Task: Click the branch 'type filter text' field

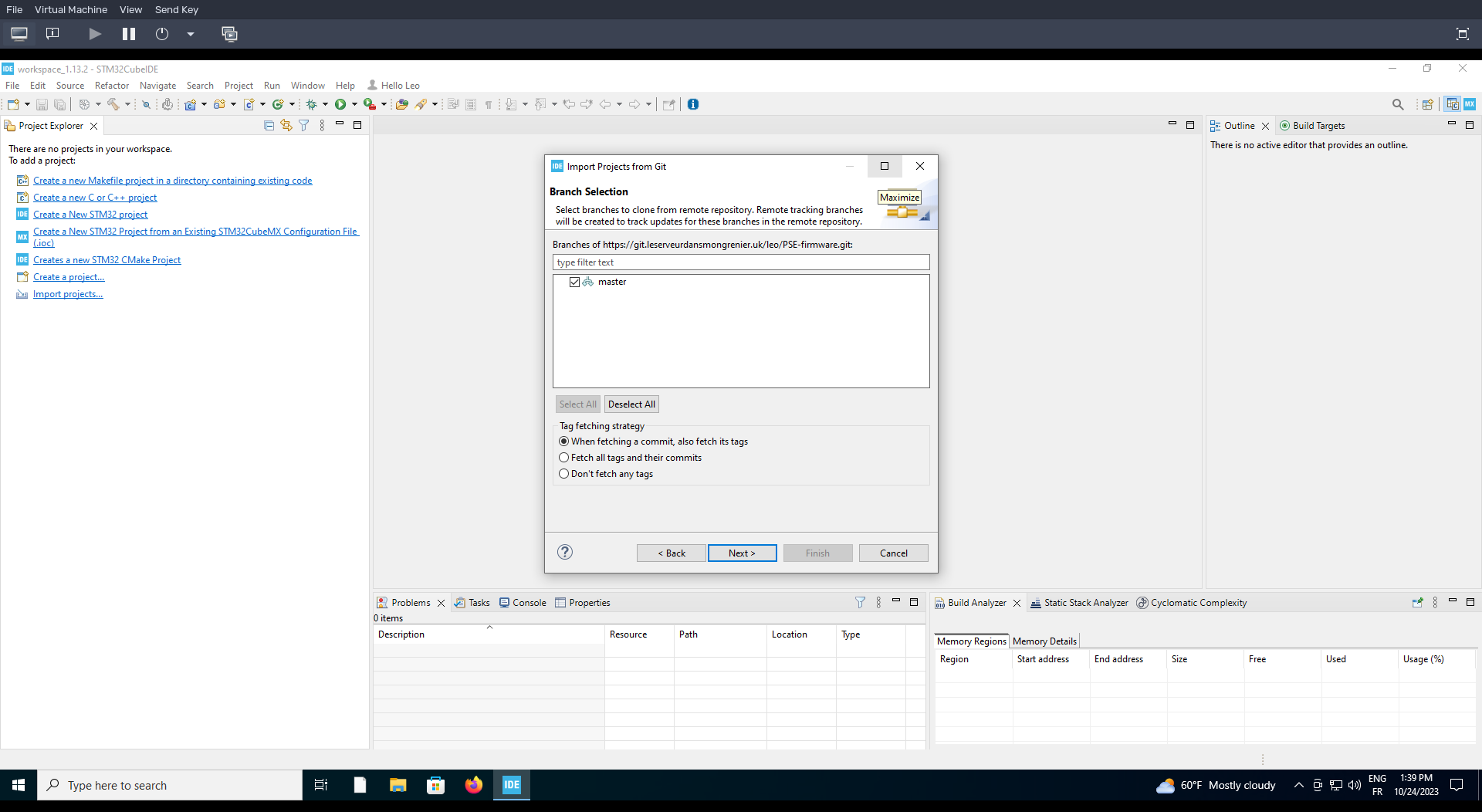Action: [741, 262]
